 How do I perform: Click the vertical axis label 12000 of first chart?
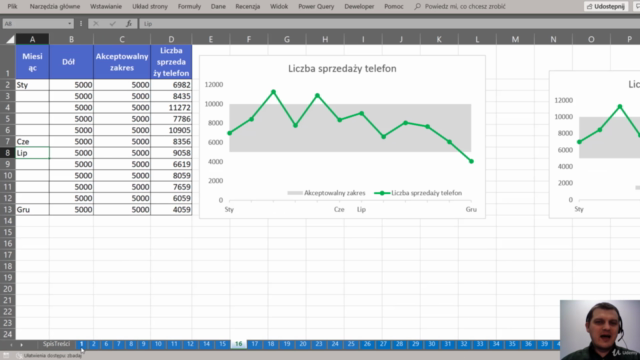(214, 84)
